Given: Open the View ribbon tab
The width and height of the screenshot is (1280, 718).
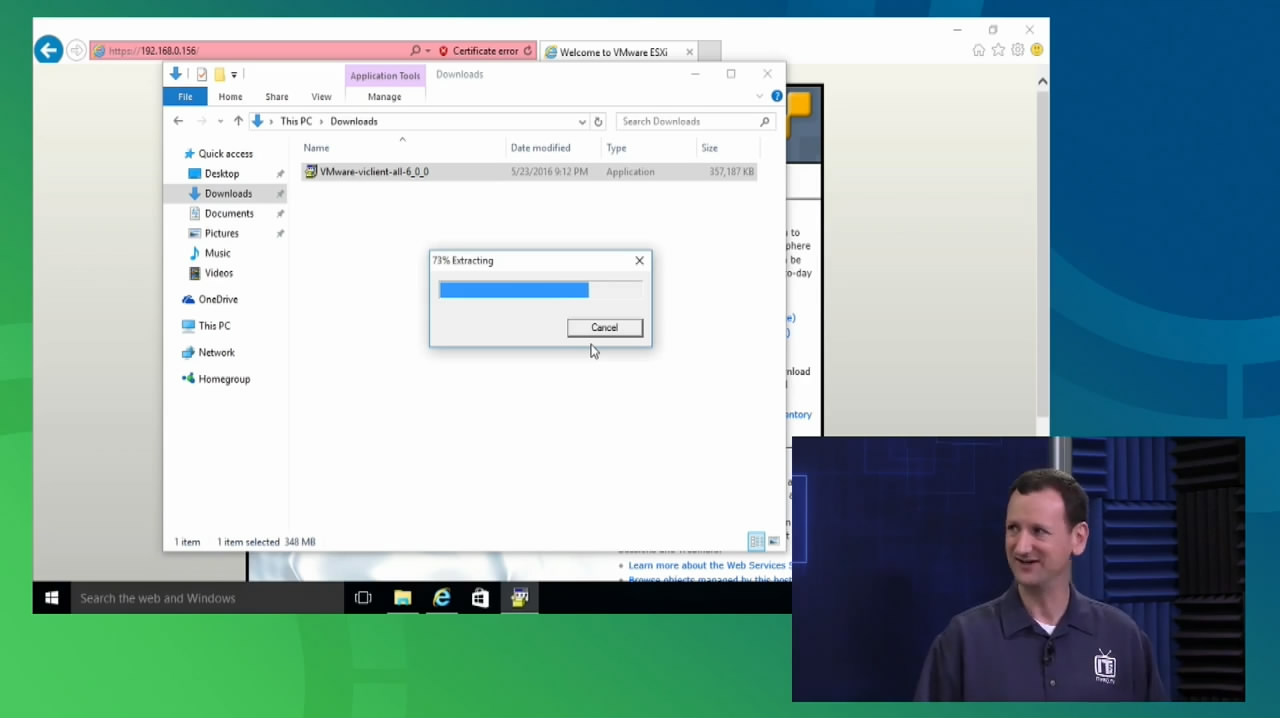Looking at the screenshot, I should 321,97.
